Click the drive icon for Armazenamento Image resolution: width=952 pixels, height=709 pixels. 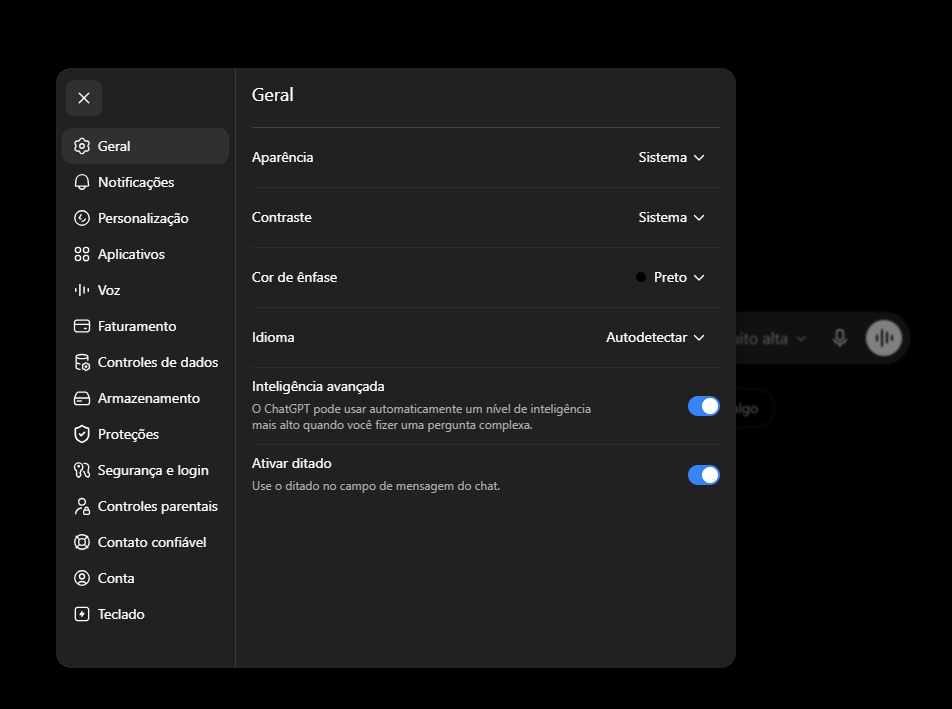82,398
